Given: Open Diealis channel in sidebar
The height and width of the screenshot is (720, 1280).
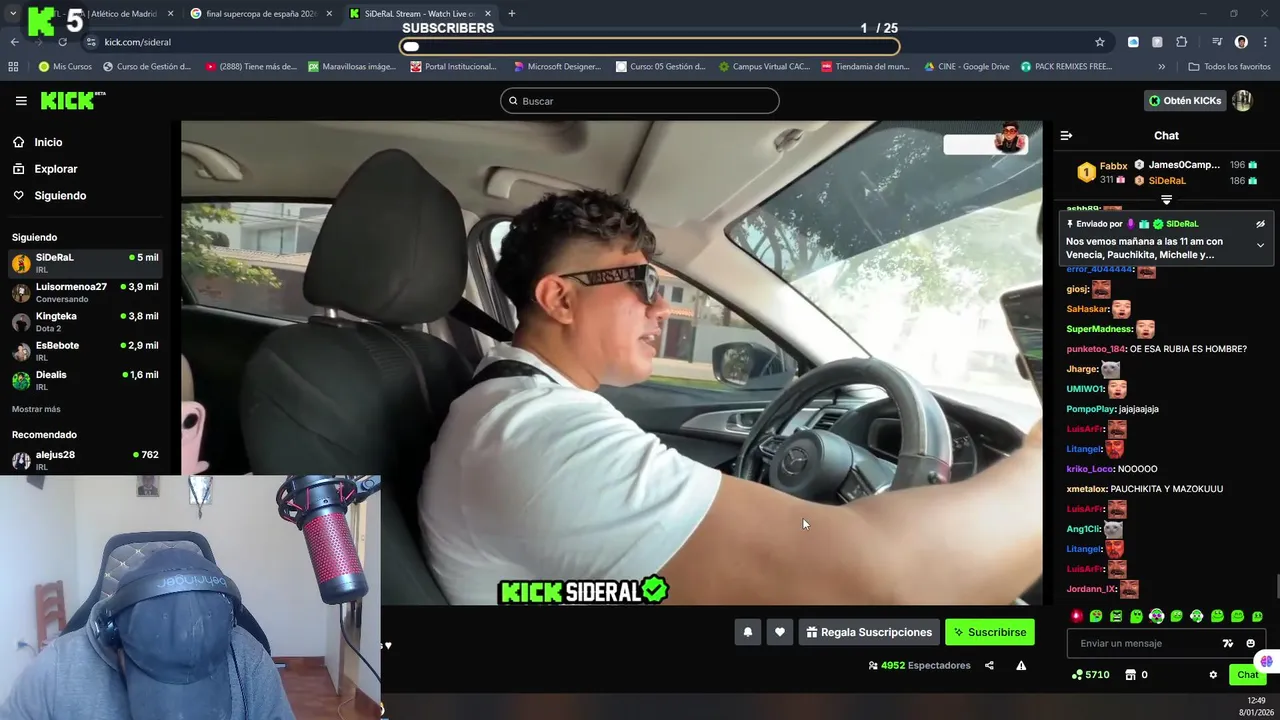Looking at the screenshot, I should coord(85,380).
